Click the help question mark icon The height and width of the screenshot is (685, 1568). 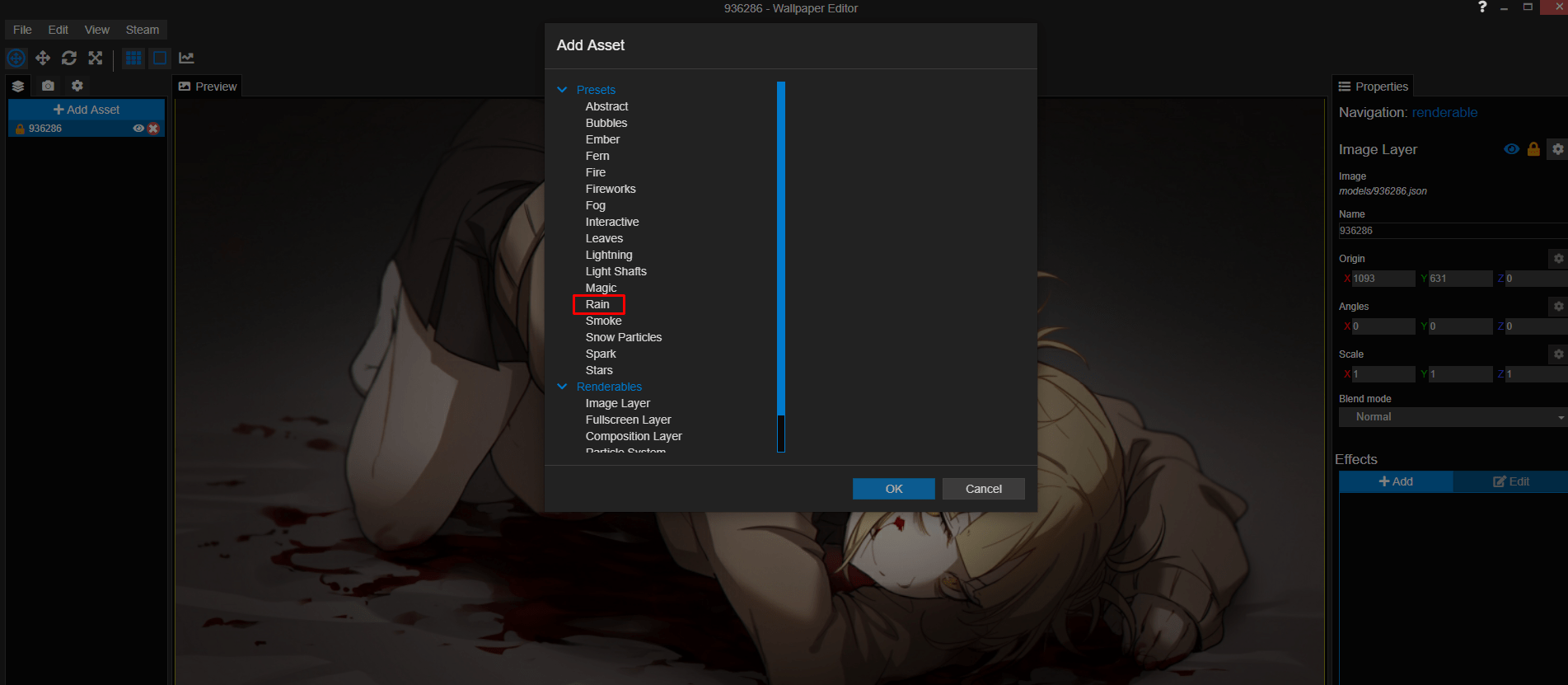[x=1482, y=7]
